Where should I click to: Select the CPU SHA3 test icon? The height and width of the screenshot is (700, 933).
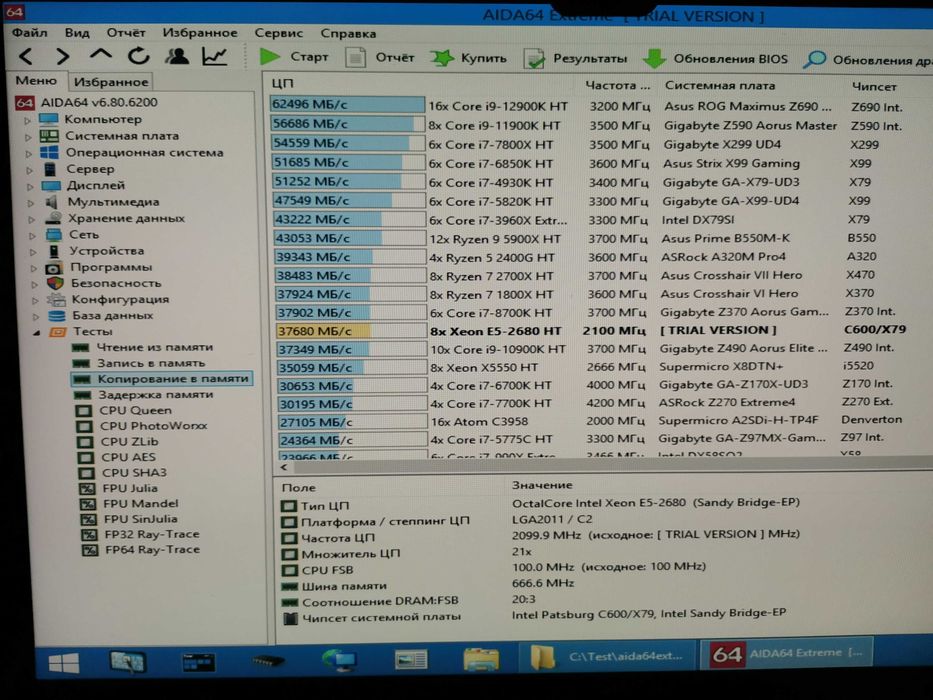pos(87,473)
